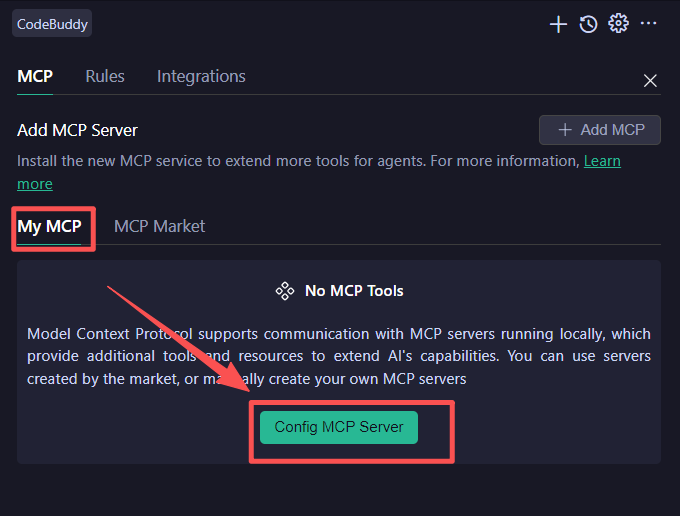
Task: Click the No MCP Tools heading
Action: (354, 291)
